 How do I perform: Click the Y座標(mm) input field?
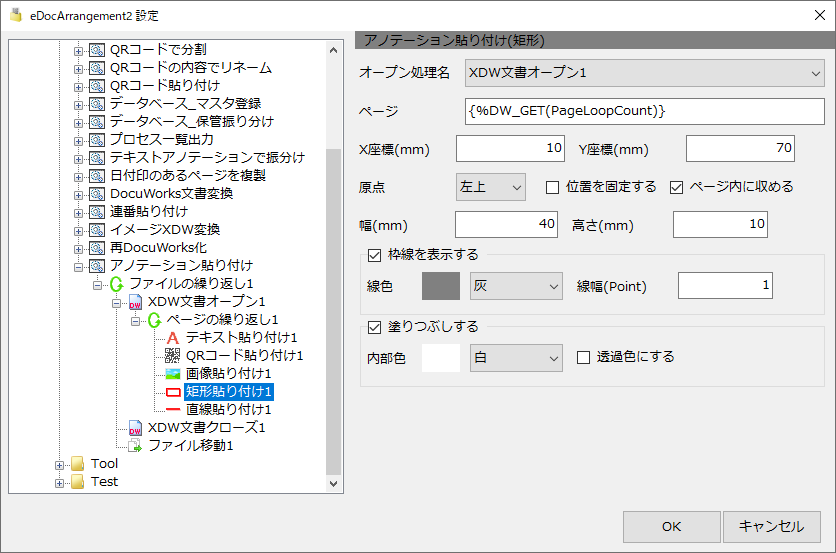click(740, 148)
